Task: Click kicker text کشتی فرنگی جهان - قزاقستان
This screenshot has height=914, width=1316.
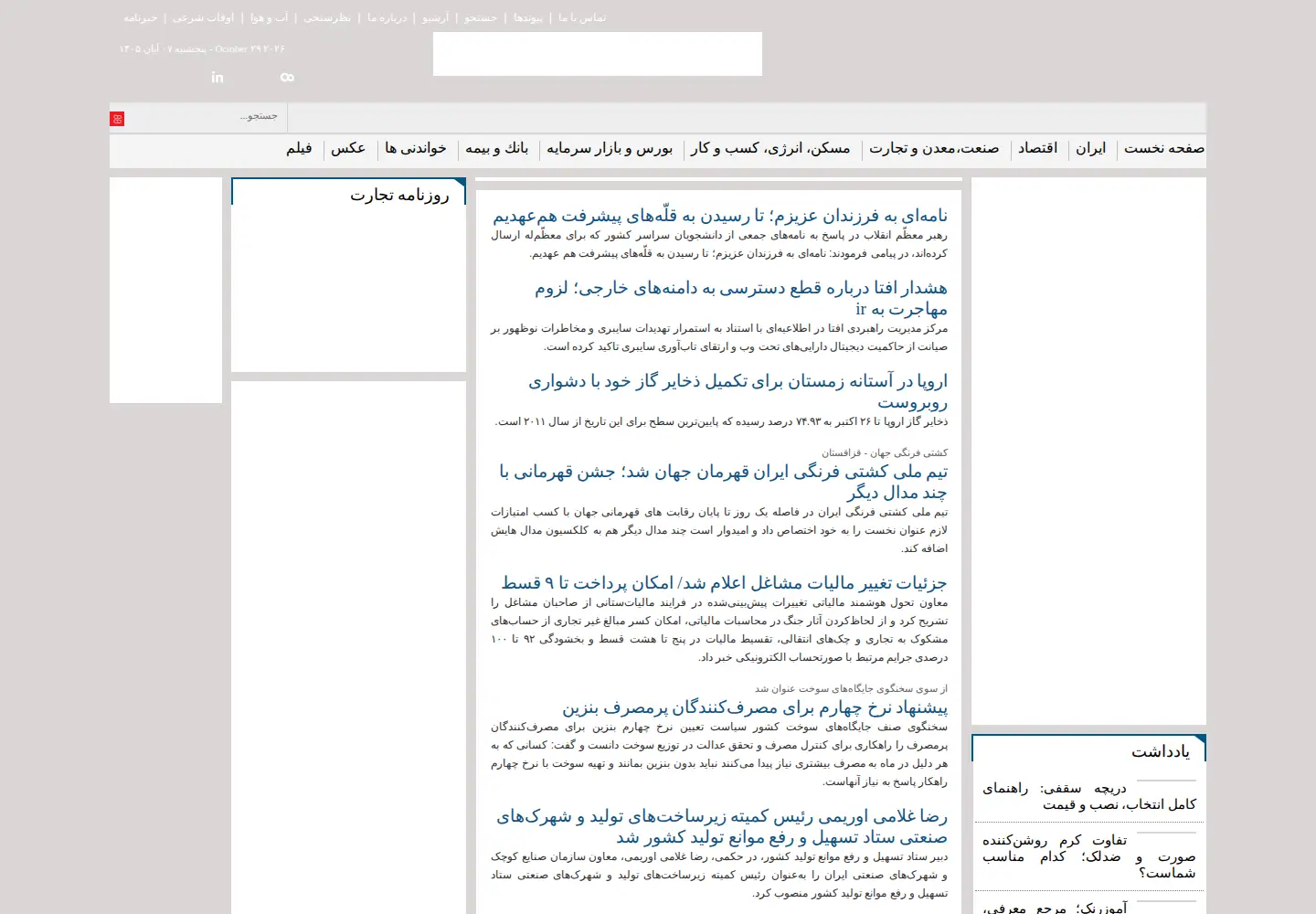Action: point(885,452)
